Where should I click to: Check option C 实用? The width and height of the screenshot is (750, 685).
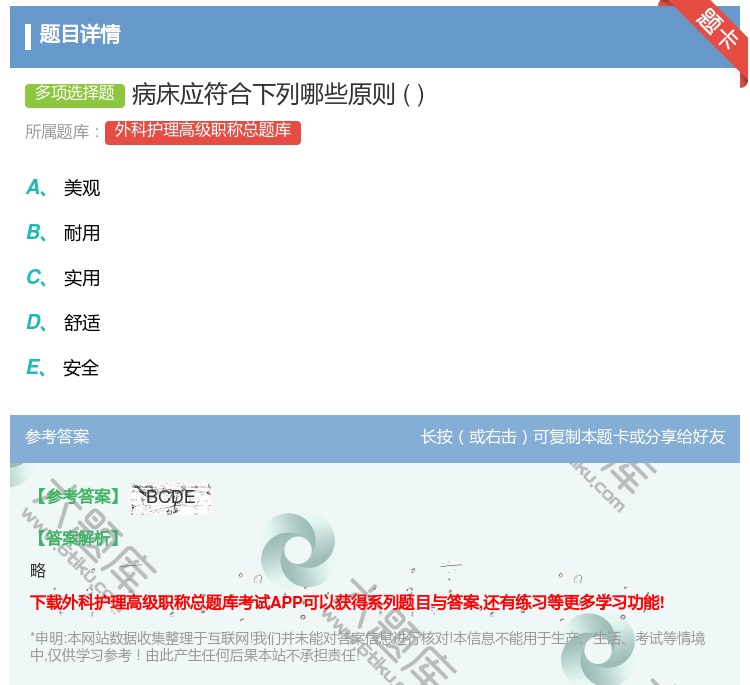tap(81, 278)
